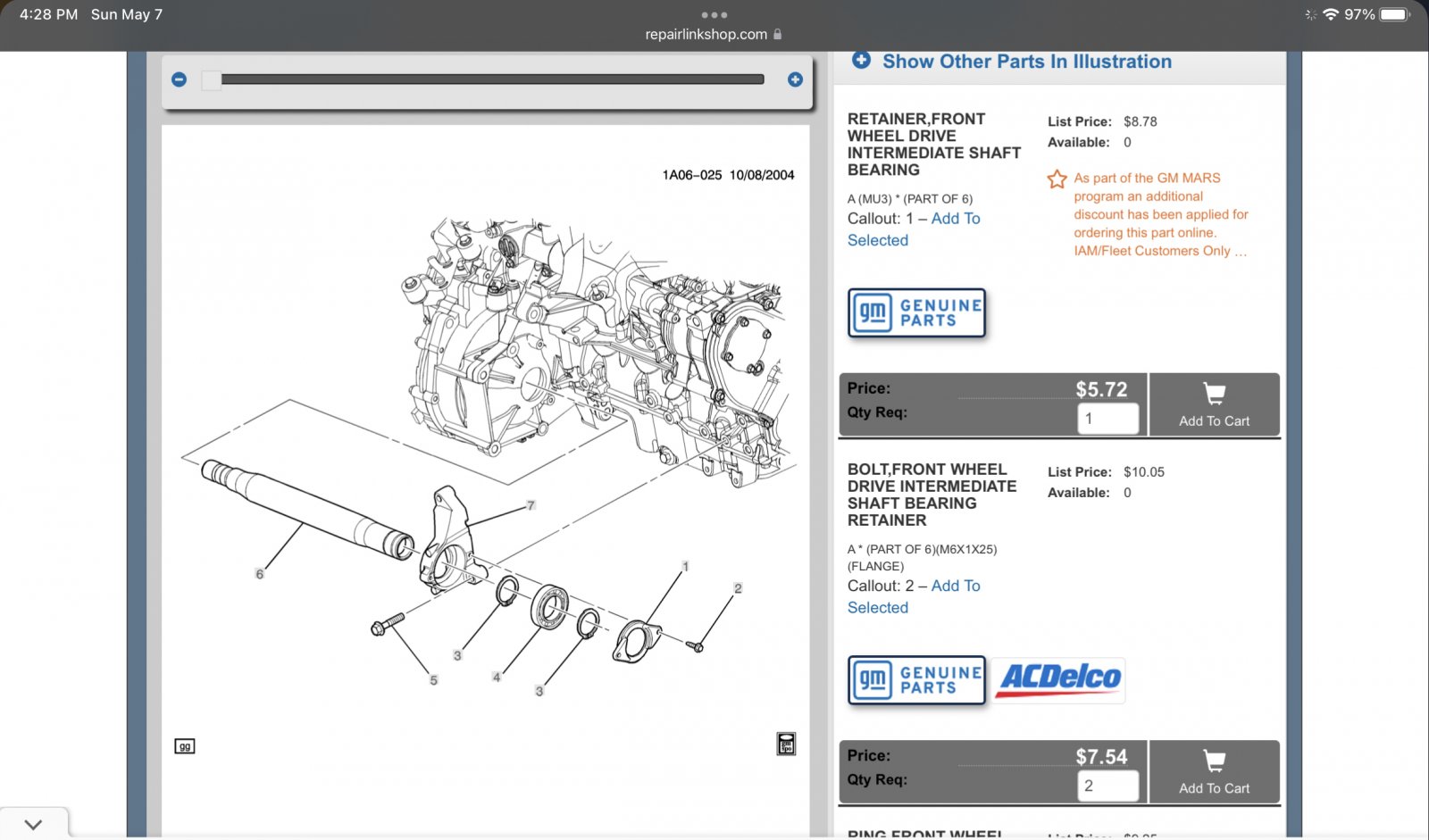The height and width of the screenshot is (840, 1429).
Task: Add the $7.54 bolt to cart
Action: (1214, 772)
